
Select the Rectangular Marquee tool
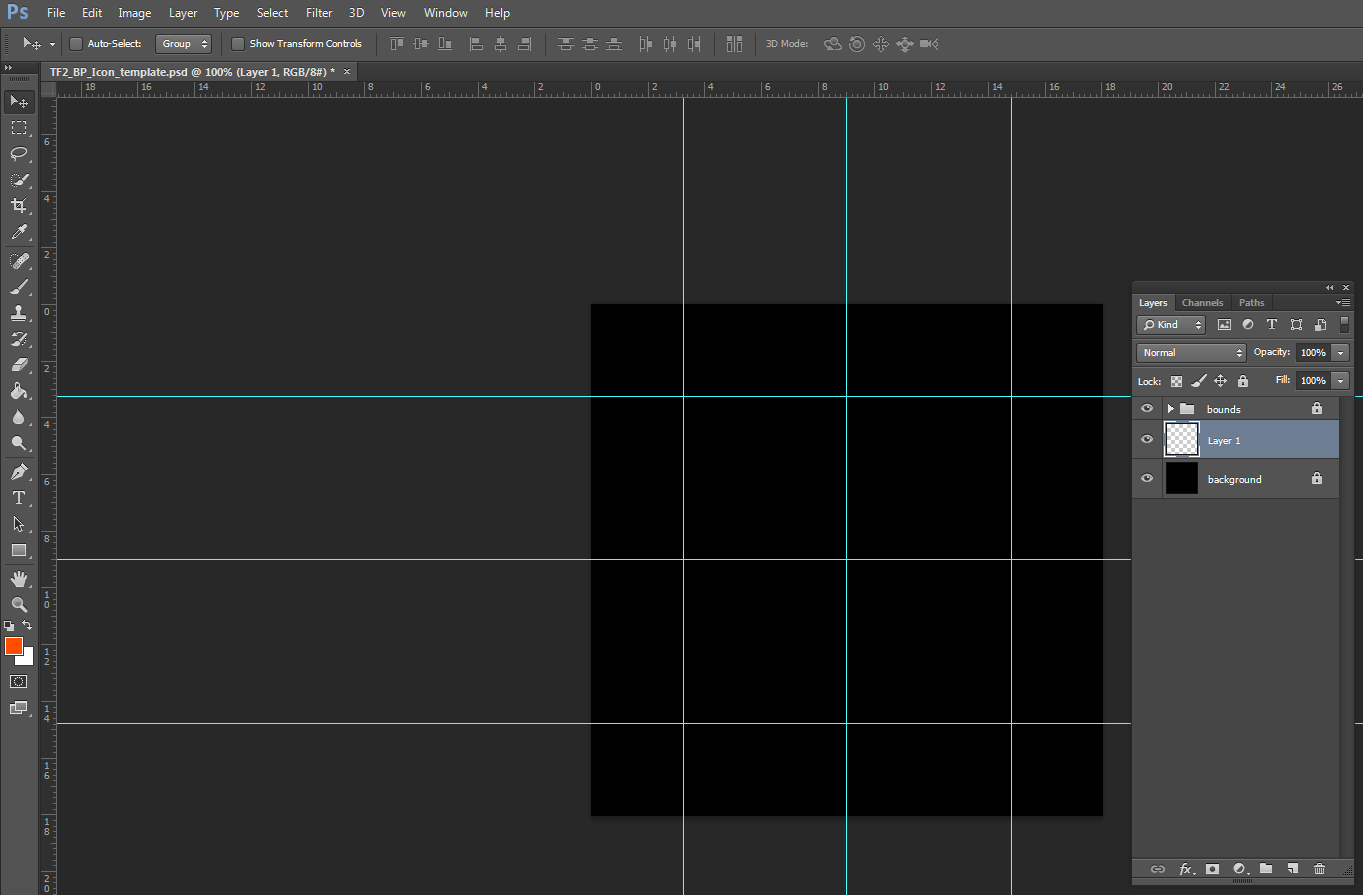point(19,127)
